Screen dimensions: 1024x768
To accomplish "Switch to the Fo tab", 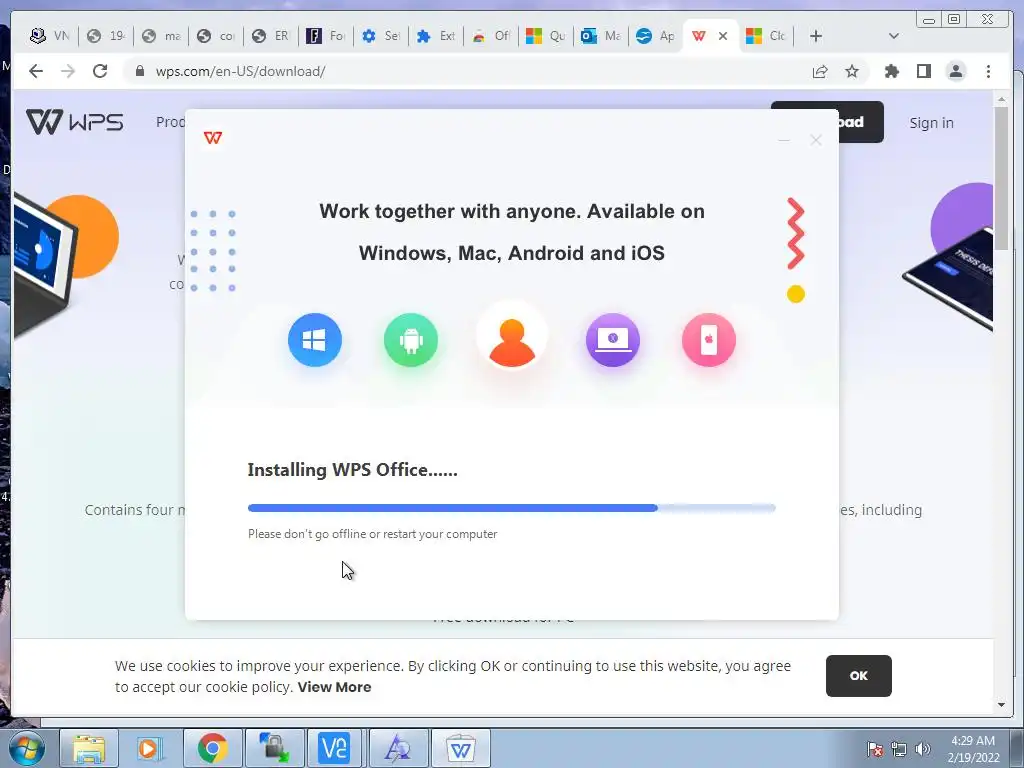I will (x=326, y=36).
